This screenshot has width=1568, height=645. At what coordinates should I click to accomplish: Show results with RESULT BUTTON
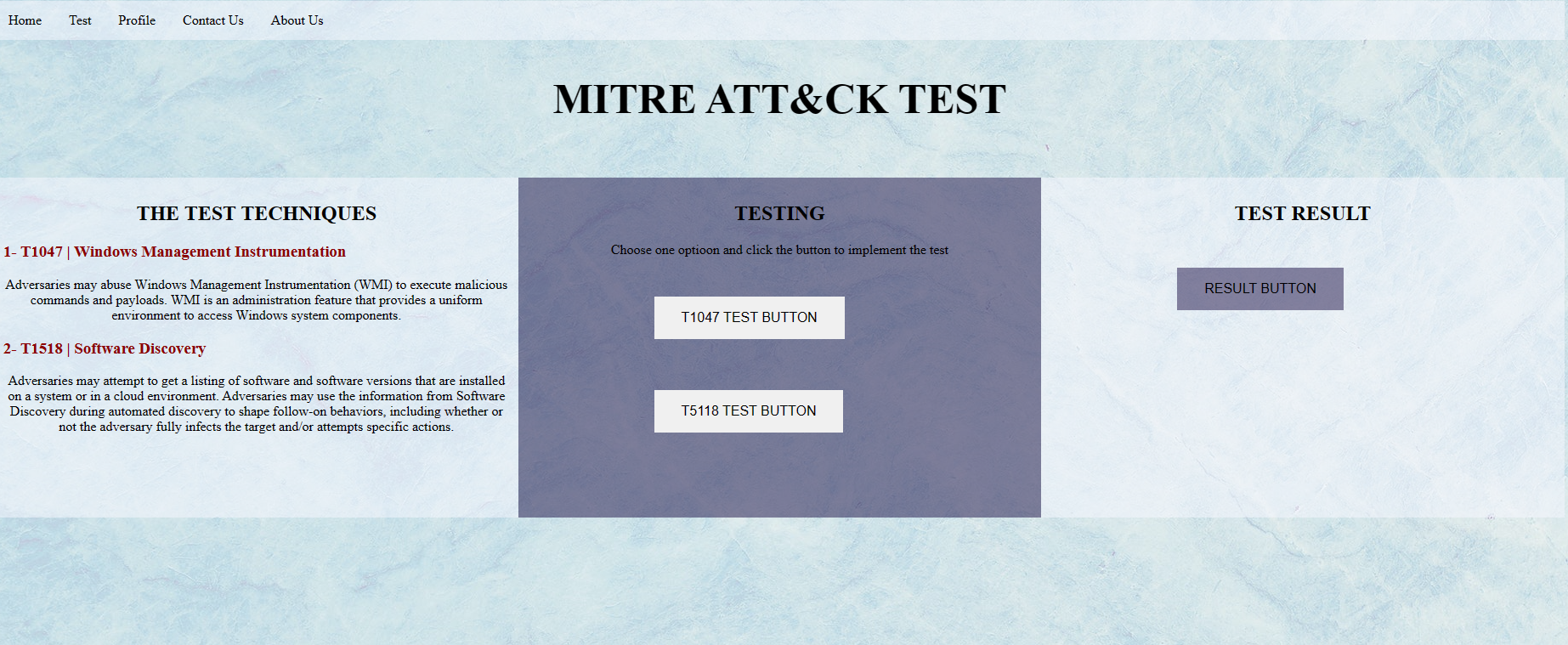1259,289
